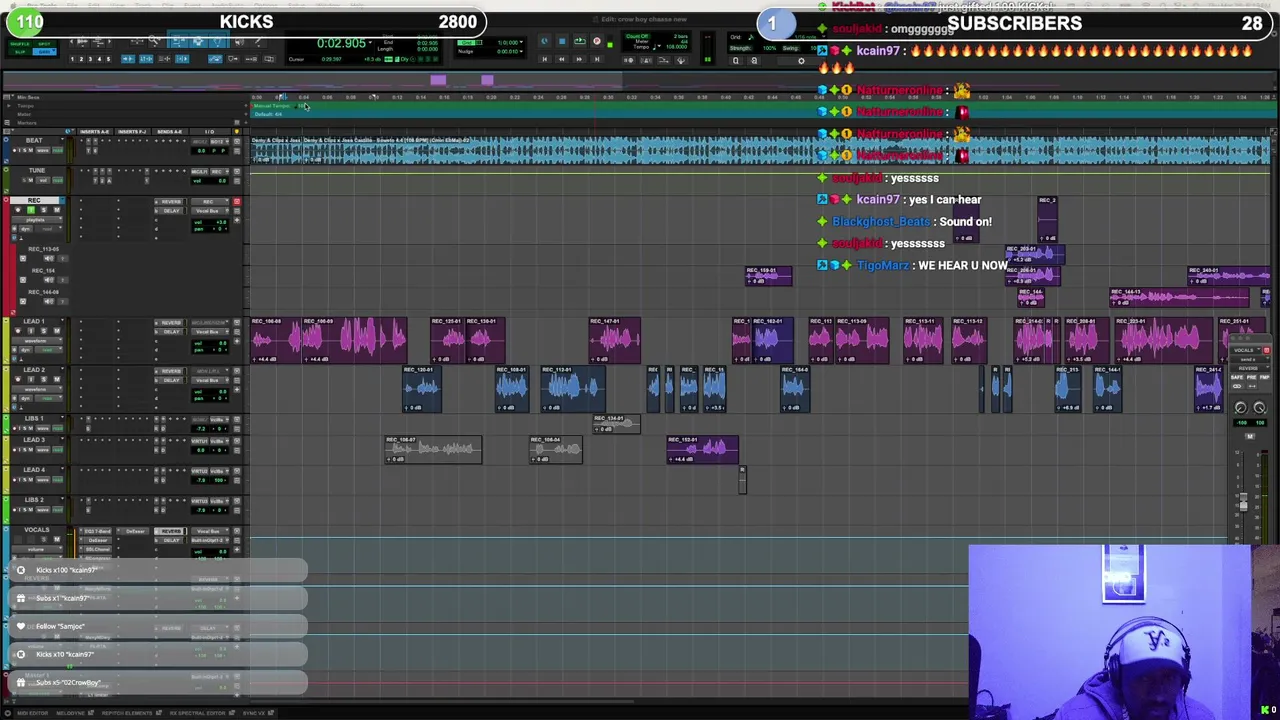Viewport: 1280px width, 720px height.
Task: Open the MIDI Editor tab
Action: [32, 713]
